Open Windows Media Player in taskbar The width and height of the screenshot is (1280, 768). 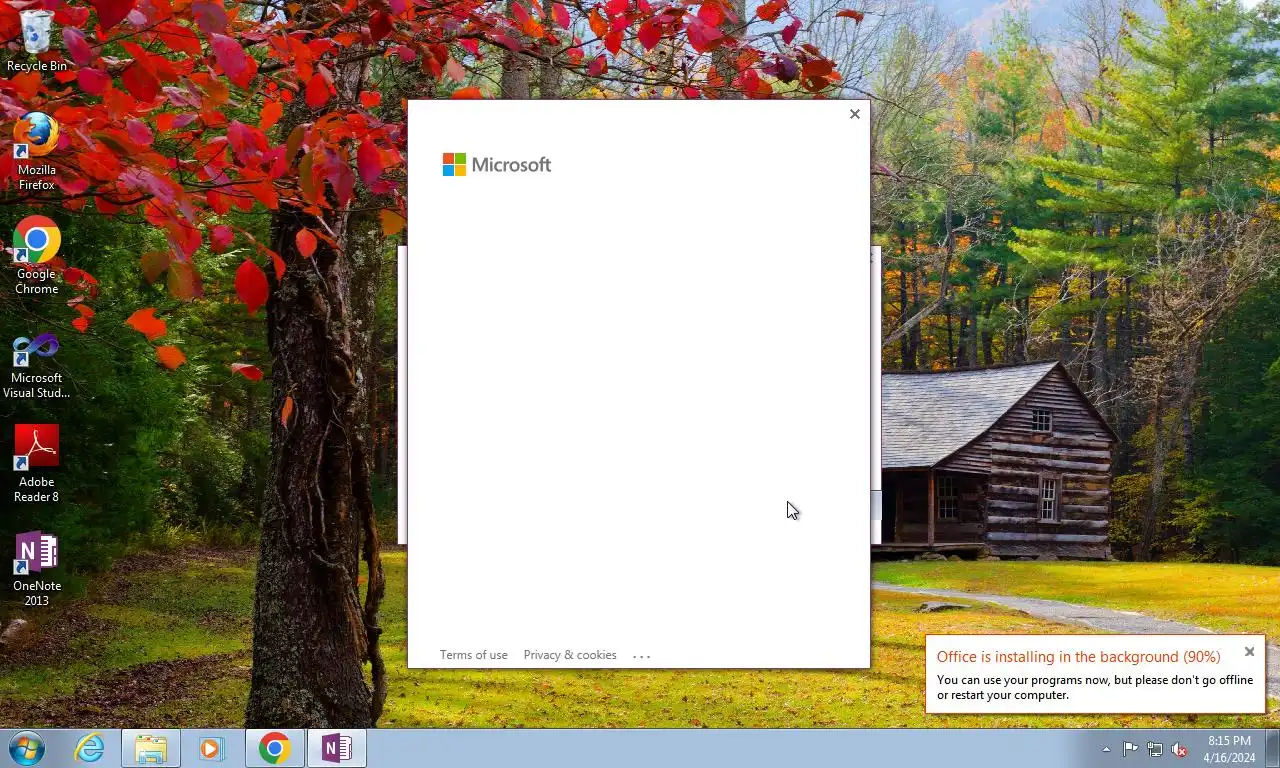[x=211, y=748]
